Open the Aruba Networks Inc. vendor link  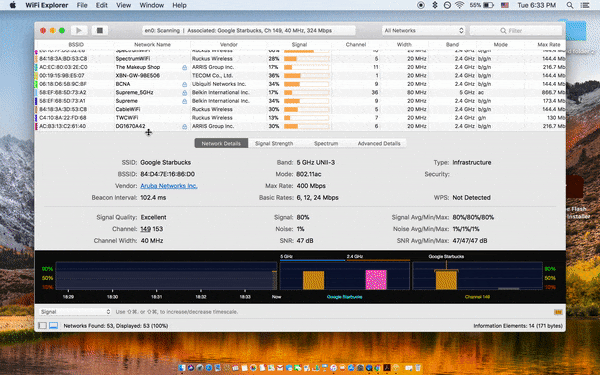point(169,186)
